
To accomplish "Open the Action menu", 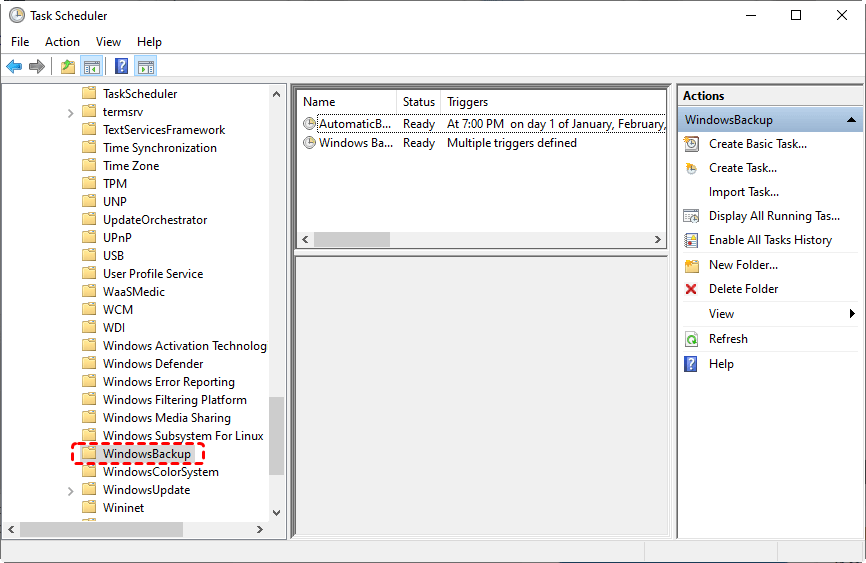I will (62, 42).
